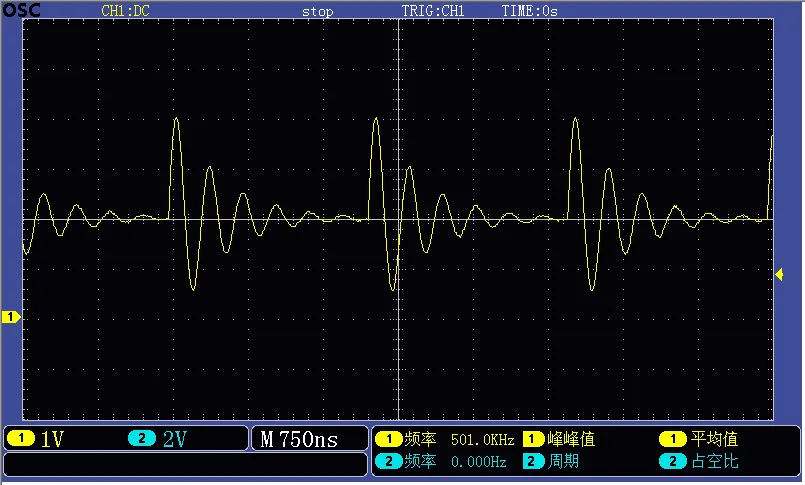This screenshot has height=485, width=805.
Task: Click the TIME:0s offset label
Action: 529,11
